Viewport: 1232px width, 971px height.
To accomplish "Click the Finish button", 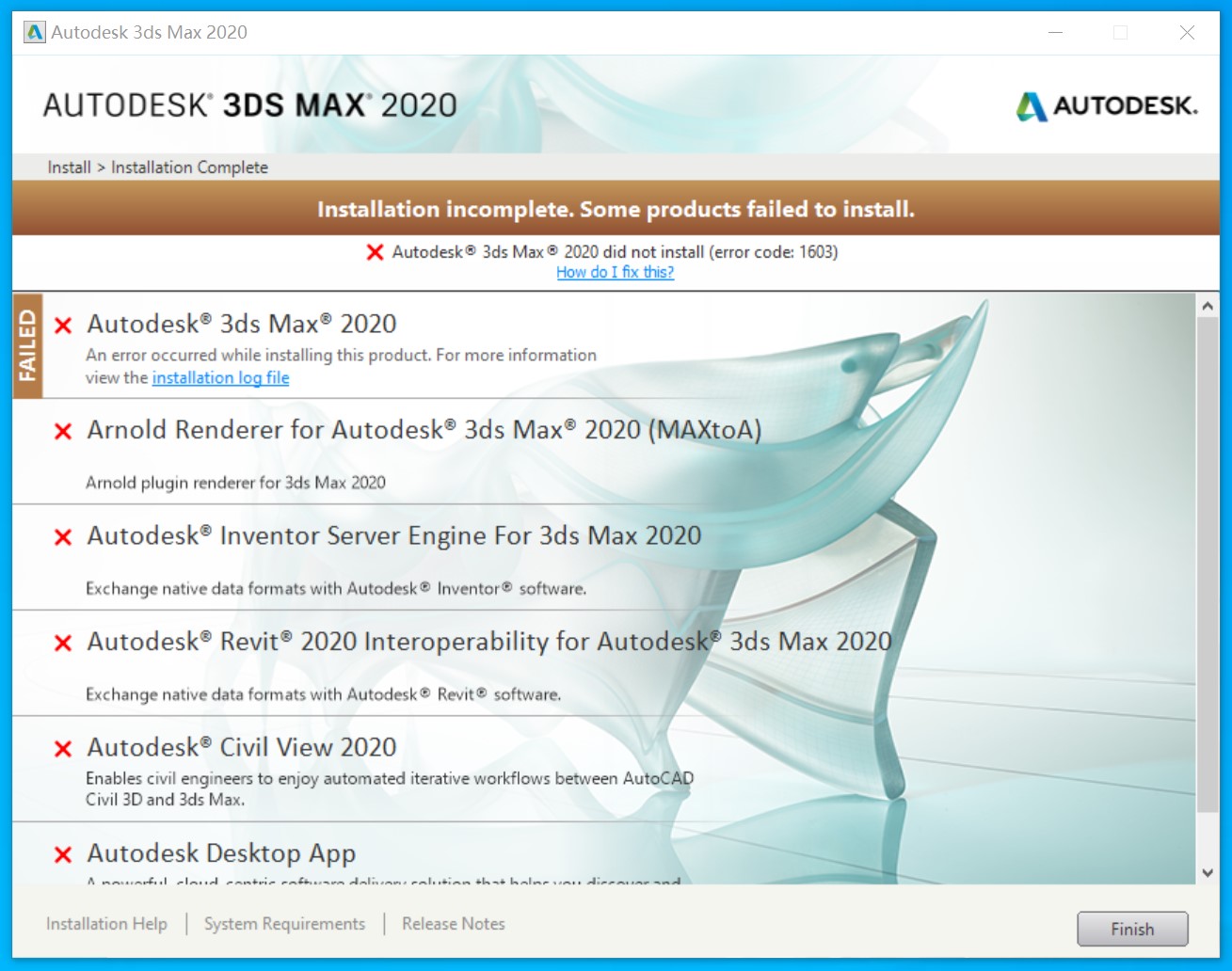I will coord(1132,929).
